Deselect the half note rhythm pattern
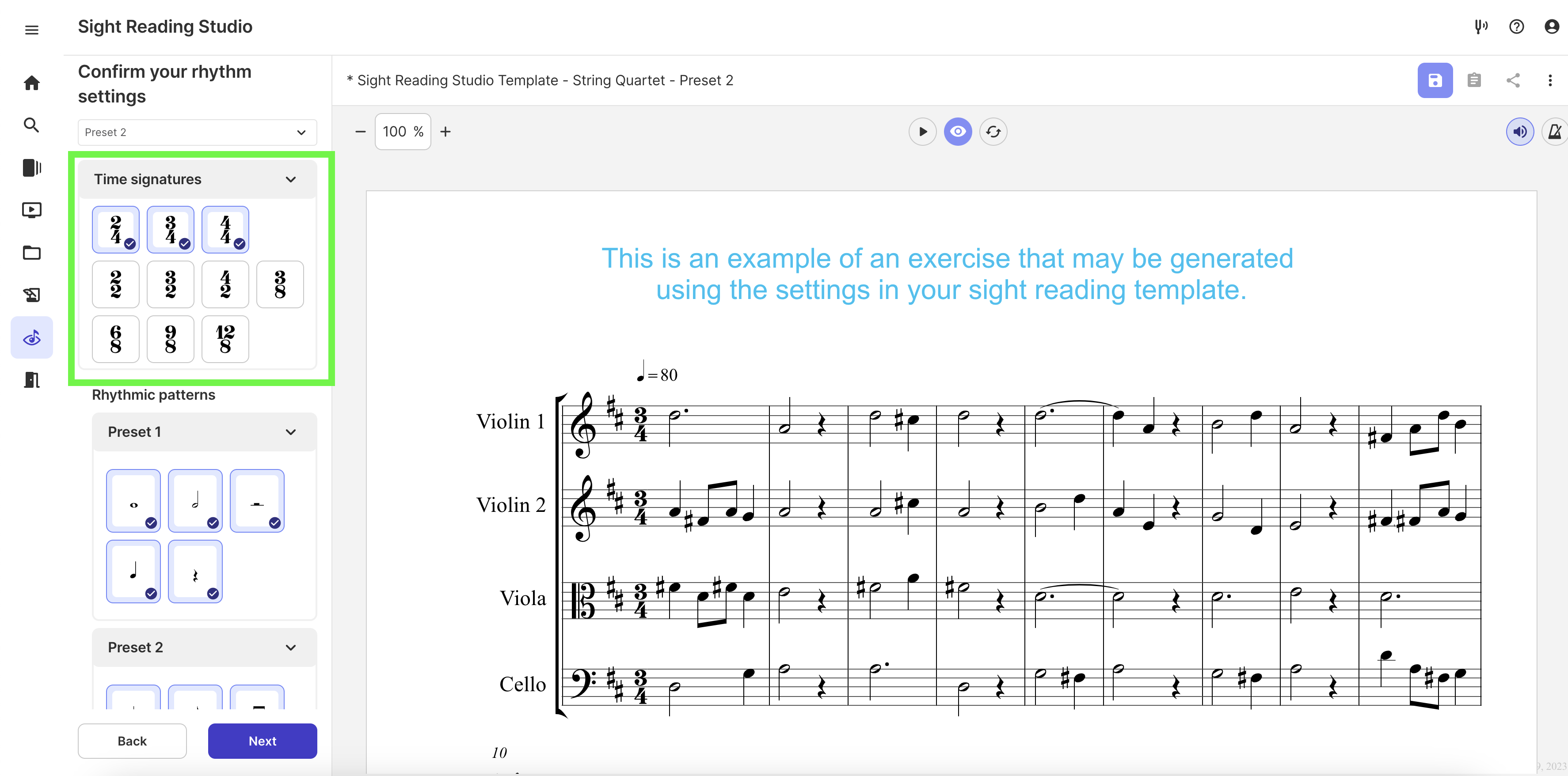The height and width of the screenshot is (776, 1568). (x=195, y=500)
